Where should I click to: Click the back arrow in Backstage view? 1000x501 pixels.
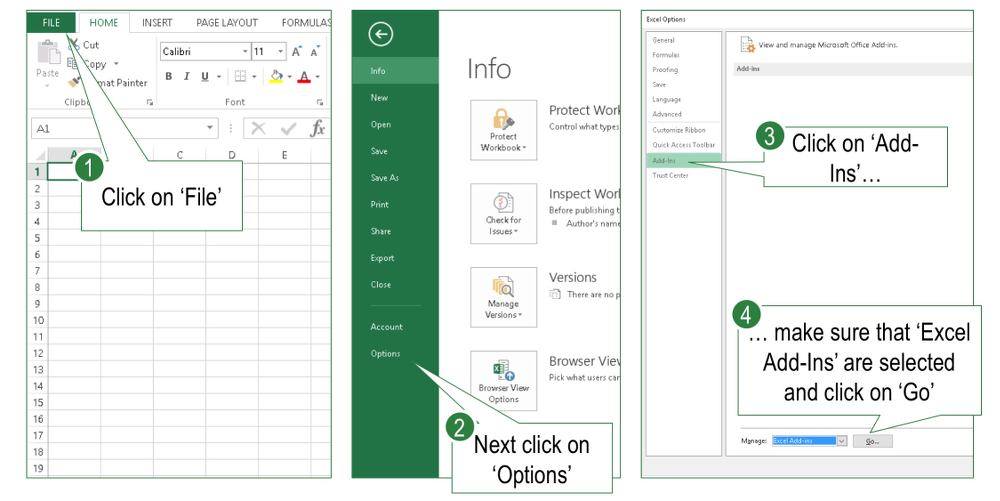point(381,34)
